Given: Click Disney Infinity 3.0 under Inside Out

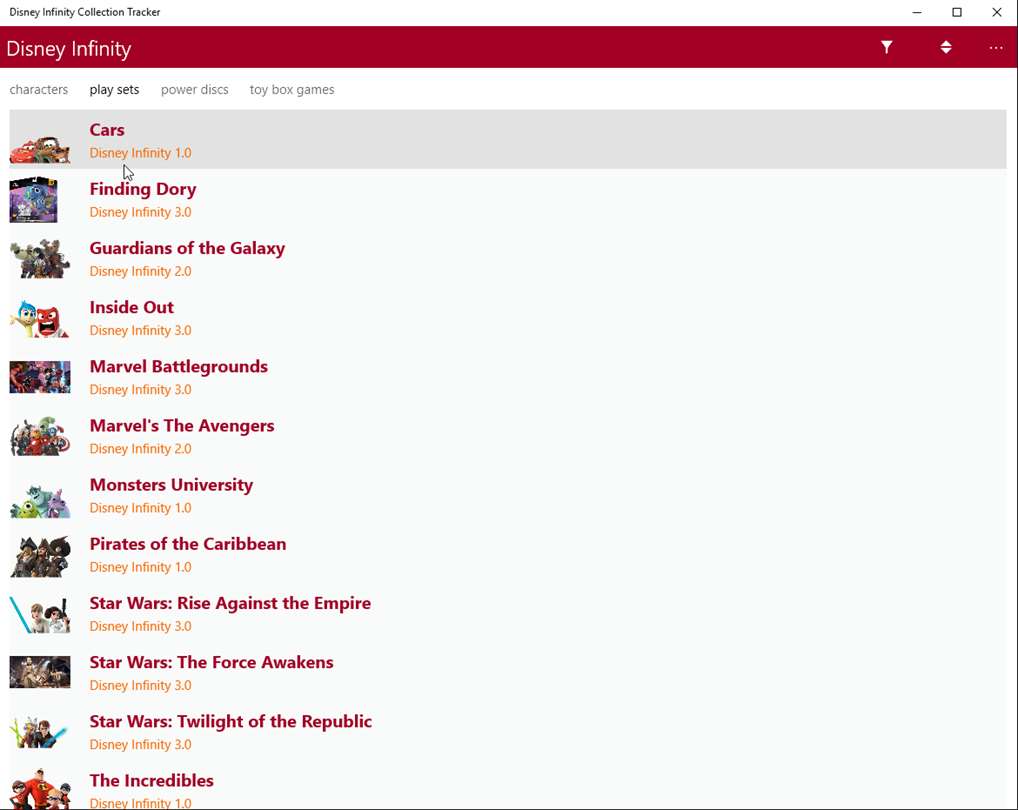Looking at the screenshot, I should [x=140, y=330].
